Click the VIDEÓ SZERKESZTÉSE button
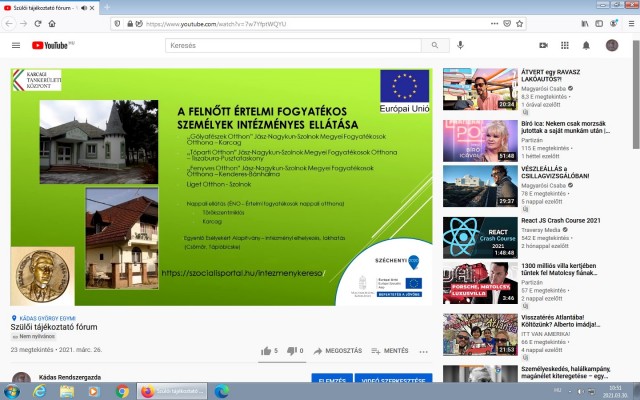This screenshot has height=400, width=640. point(393,378)
